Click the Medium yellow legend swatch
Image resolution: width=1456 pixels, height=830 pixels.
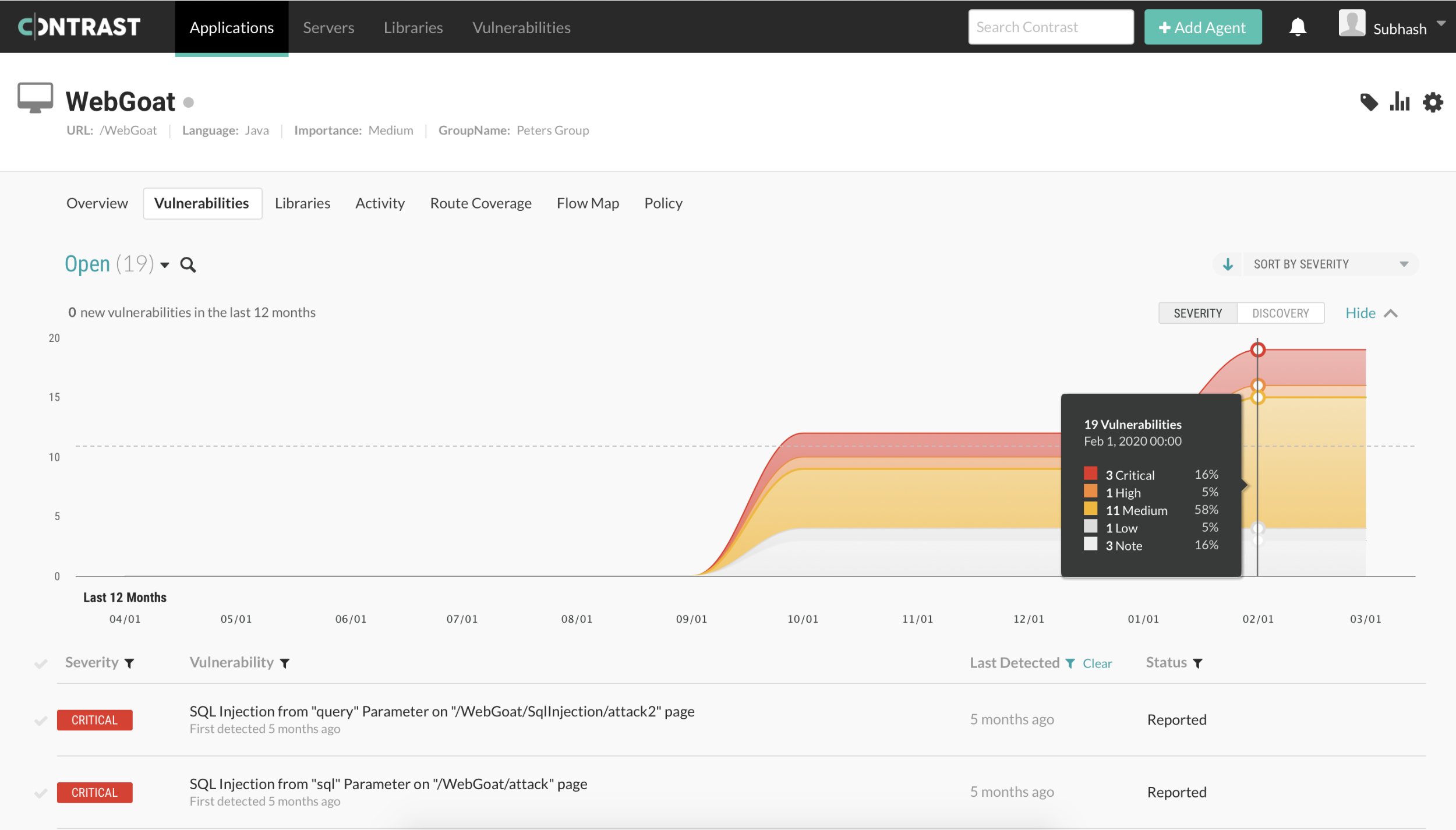1090,508
